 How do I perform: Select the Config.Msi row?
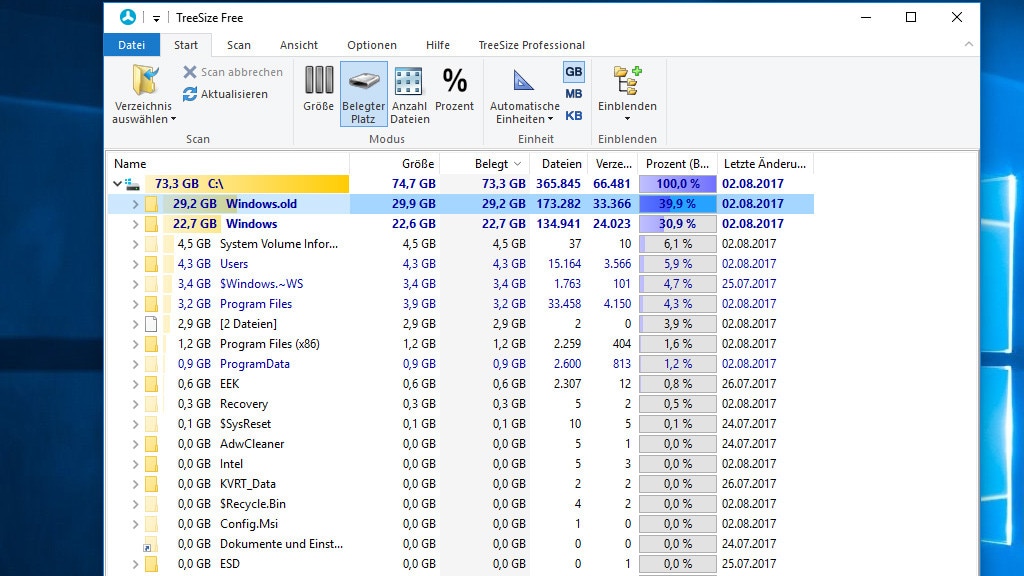pyautogui.click(x=461, y=524)
